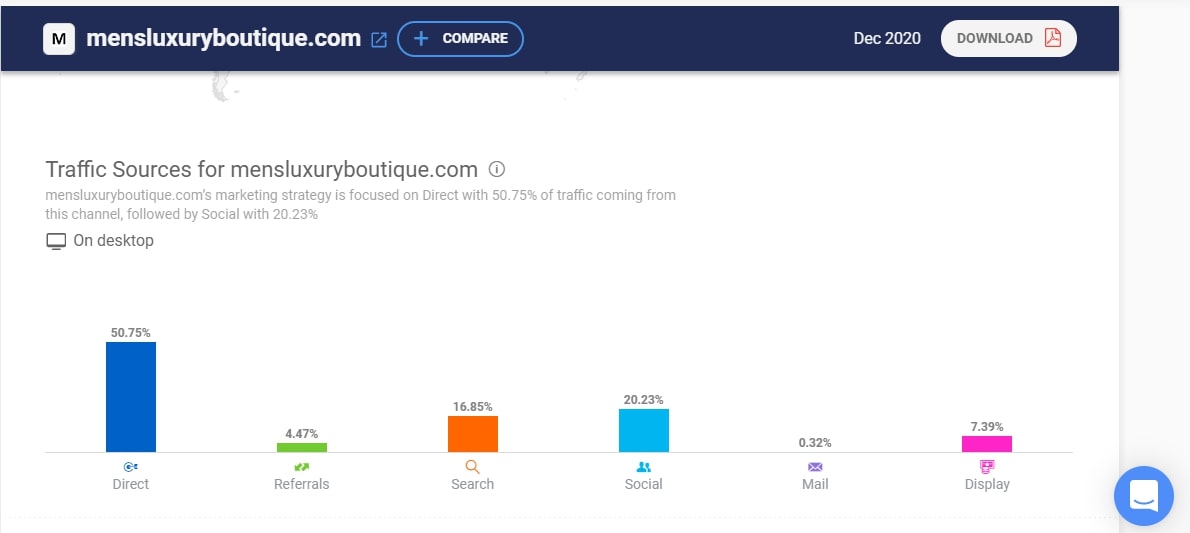Screen dimensions: 1190x533
Task: Click the info icon beside Traffic Sources
Action: [x=497, y=168]
